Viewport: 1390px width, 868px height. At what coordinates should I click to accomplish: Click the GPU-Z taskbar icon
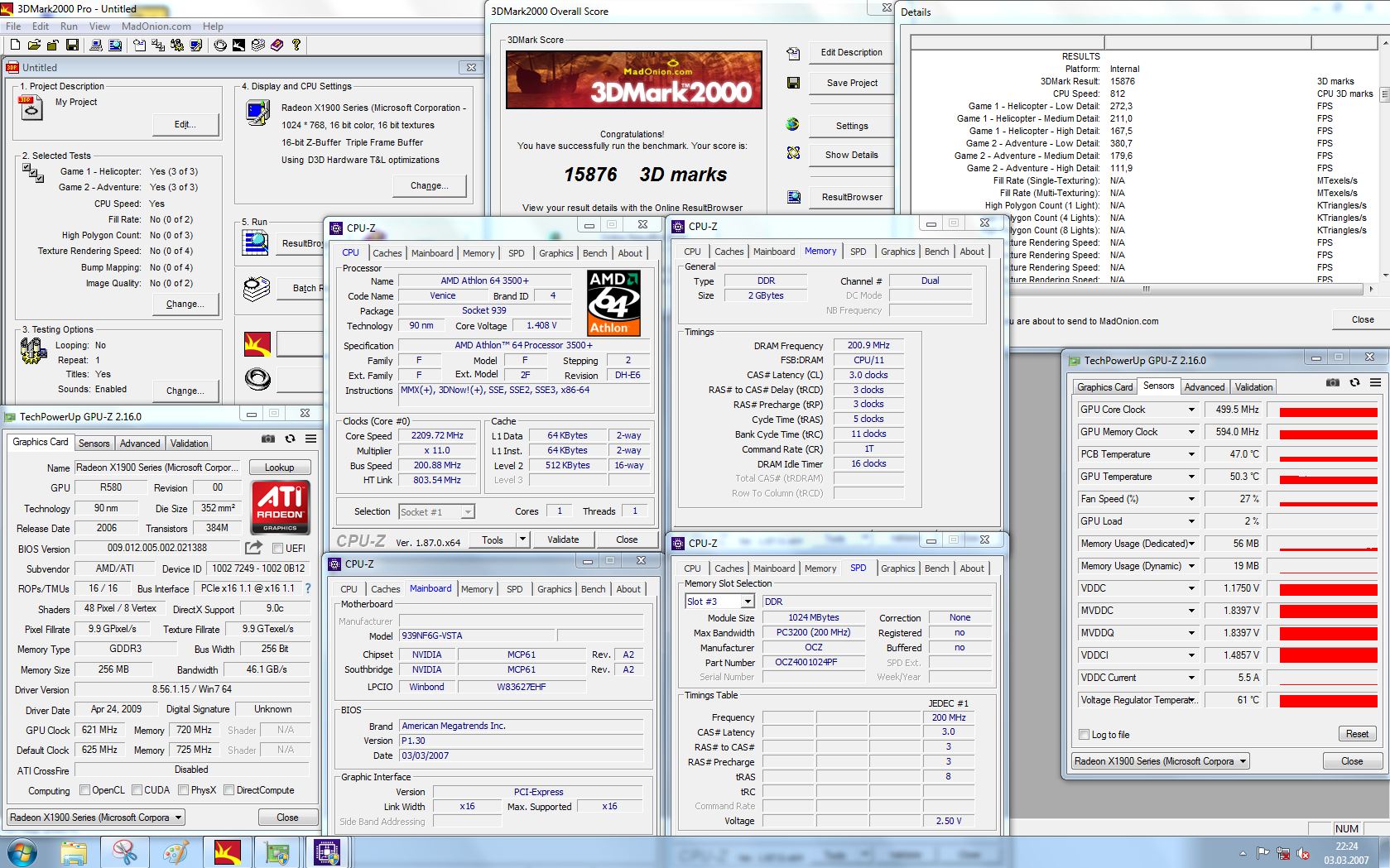click(x=277, y=852)
